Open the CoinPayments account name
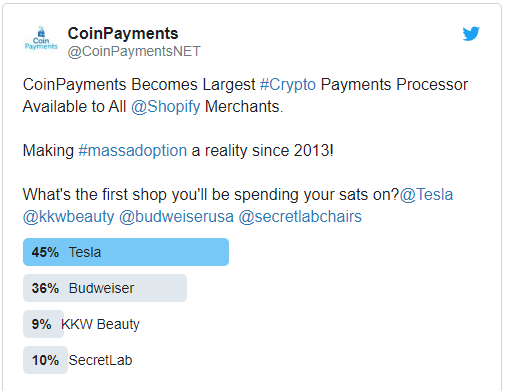The image size is (505, 391). 123,33
